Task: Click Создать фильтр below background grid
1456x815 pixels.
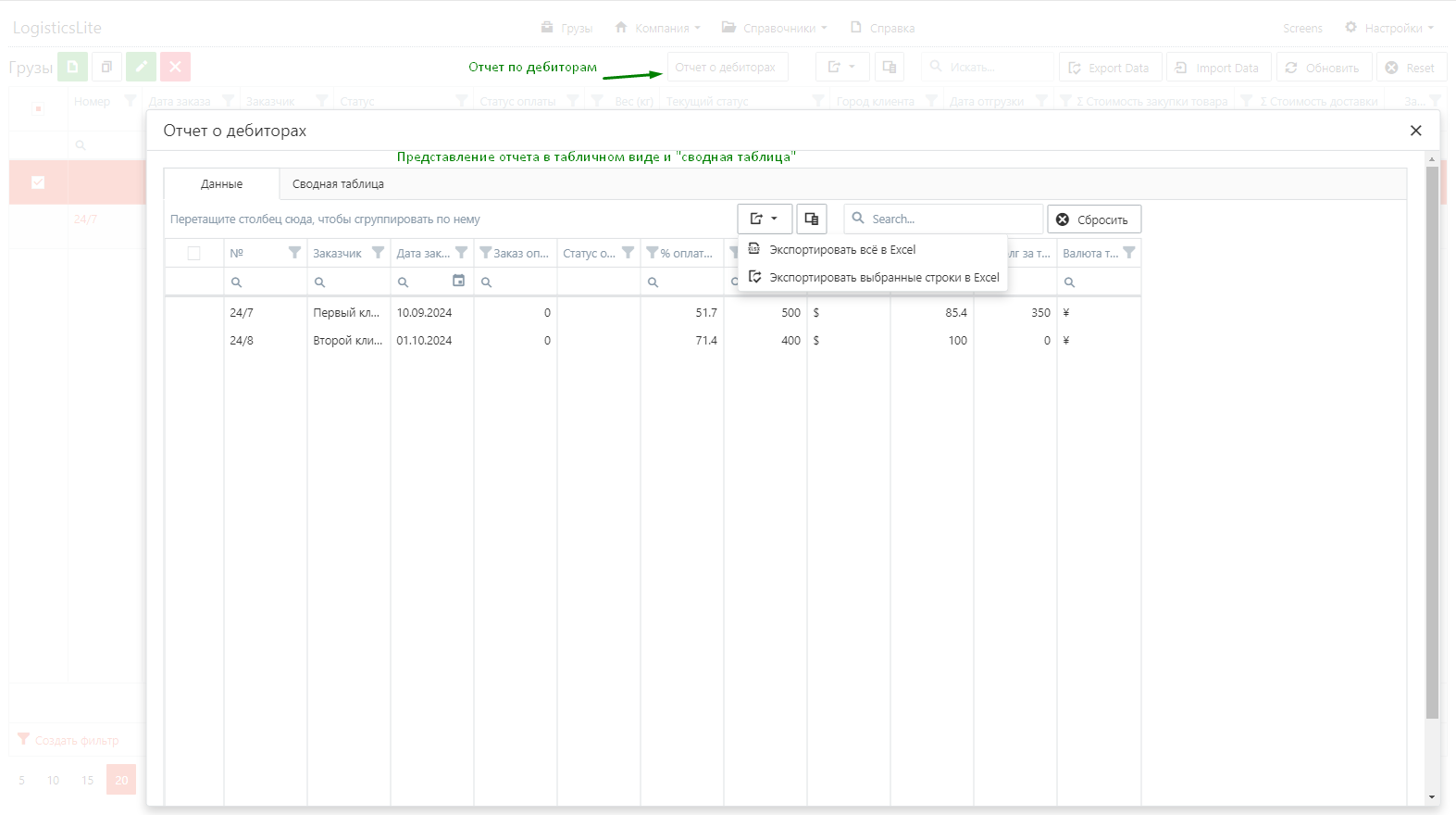Action: tap(69, 740)
